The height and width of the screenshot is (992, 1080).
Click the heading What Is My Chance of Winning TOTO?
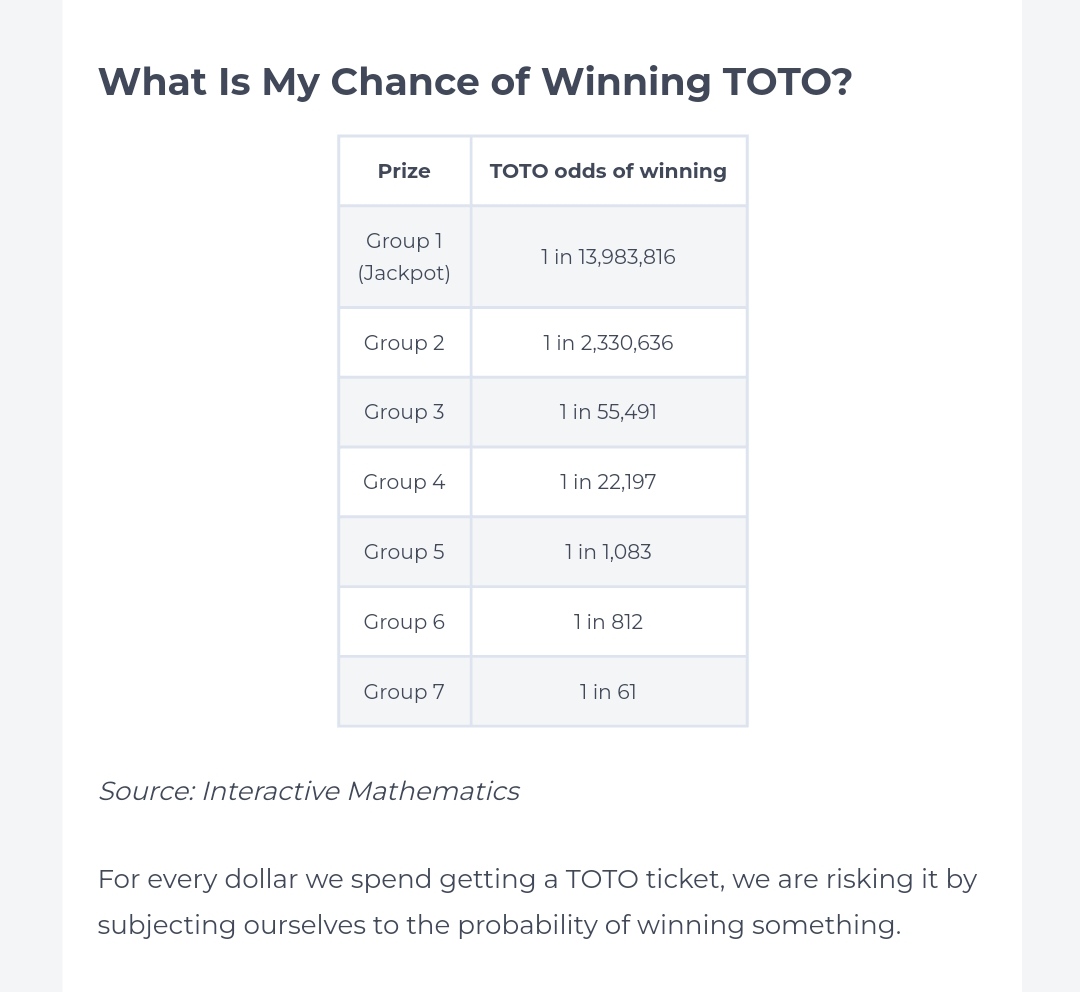point(475,82)
